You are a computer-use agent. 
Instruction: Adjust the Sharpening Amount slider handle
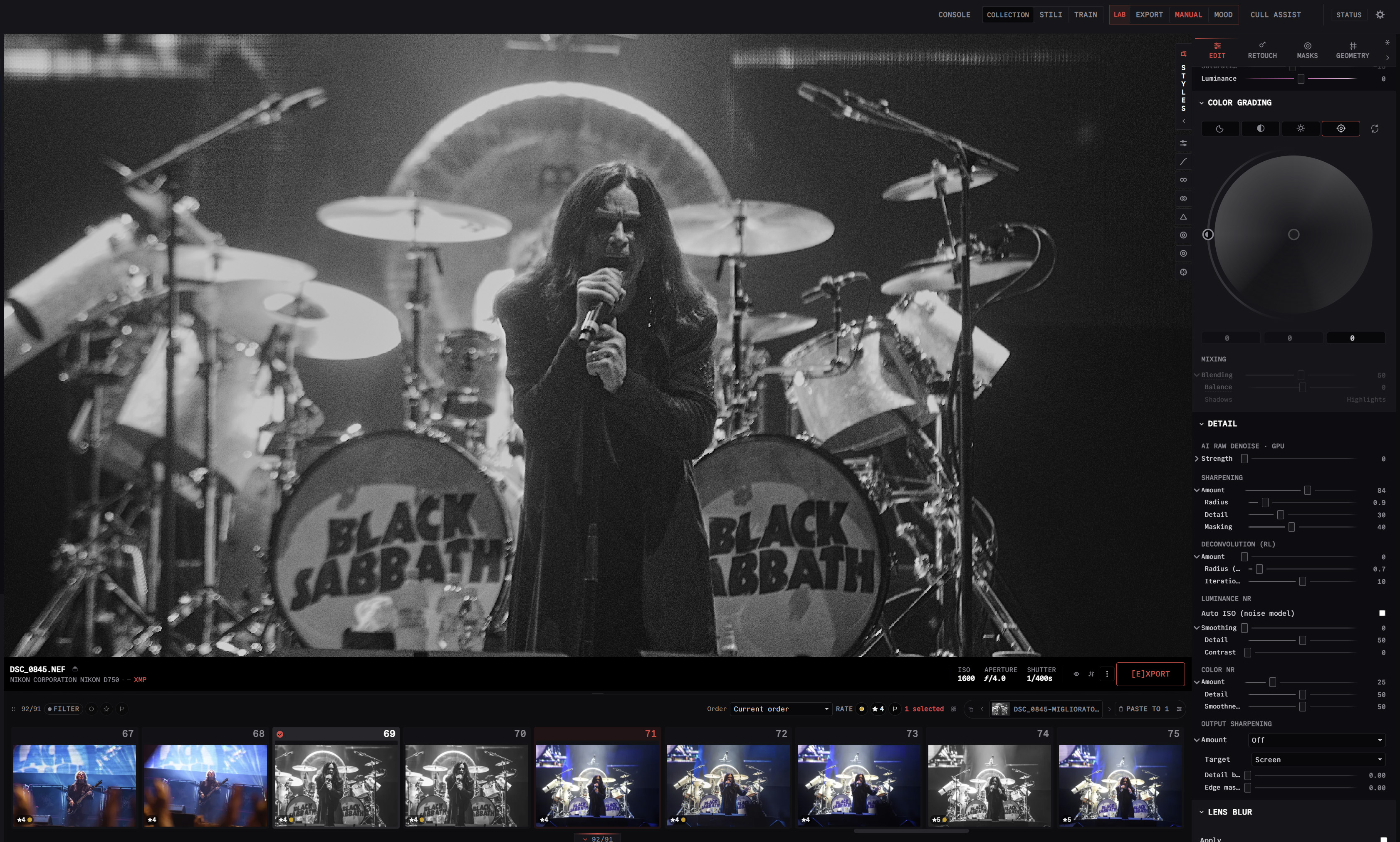[x=1307, y=490]
